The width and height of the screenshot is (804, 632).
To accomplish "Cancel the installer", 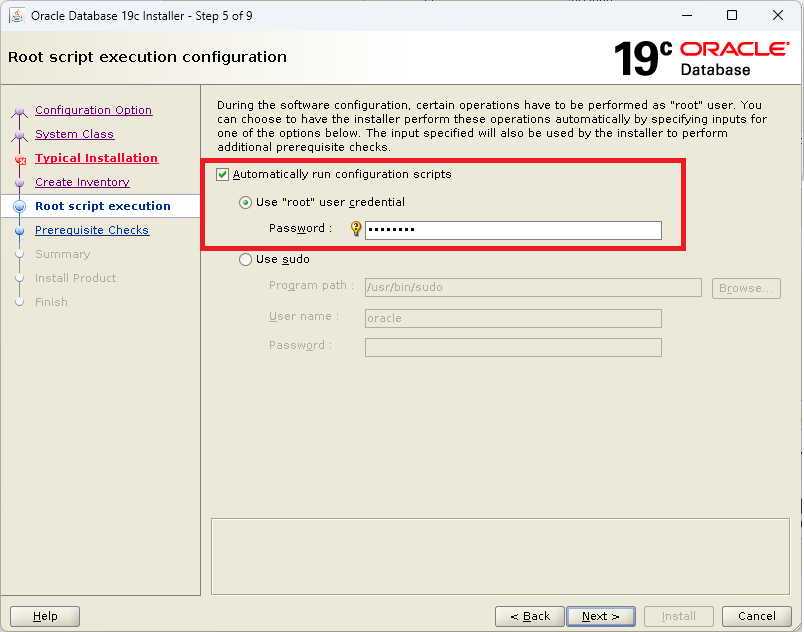I will pos(757,616).
